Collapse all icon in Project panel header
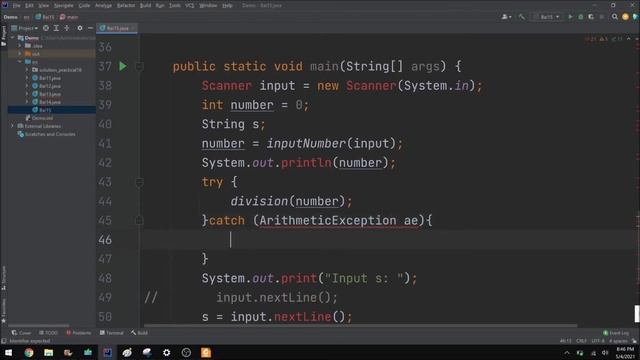 (67, 28)
